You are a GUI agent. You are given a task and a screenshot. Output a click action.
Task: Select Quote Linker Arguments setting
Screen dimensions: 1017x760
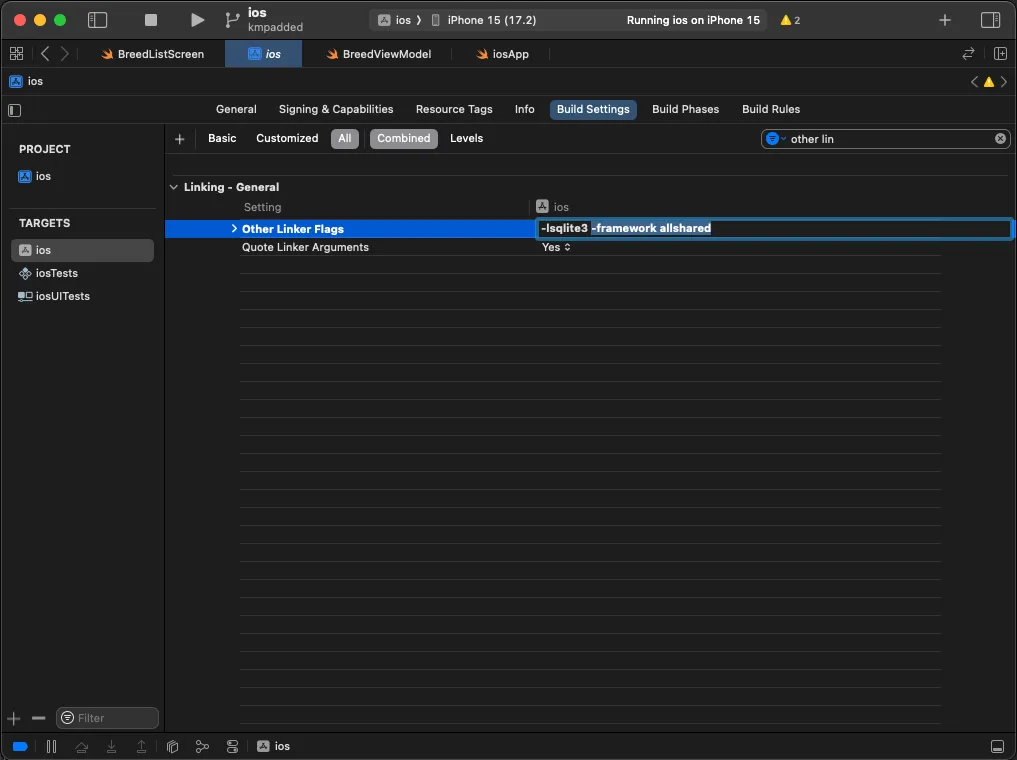click(x=305, y=247)
